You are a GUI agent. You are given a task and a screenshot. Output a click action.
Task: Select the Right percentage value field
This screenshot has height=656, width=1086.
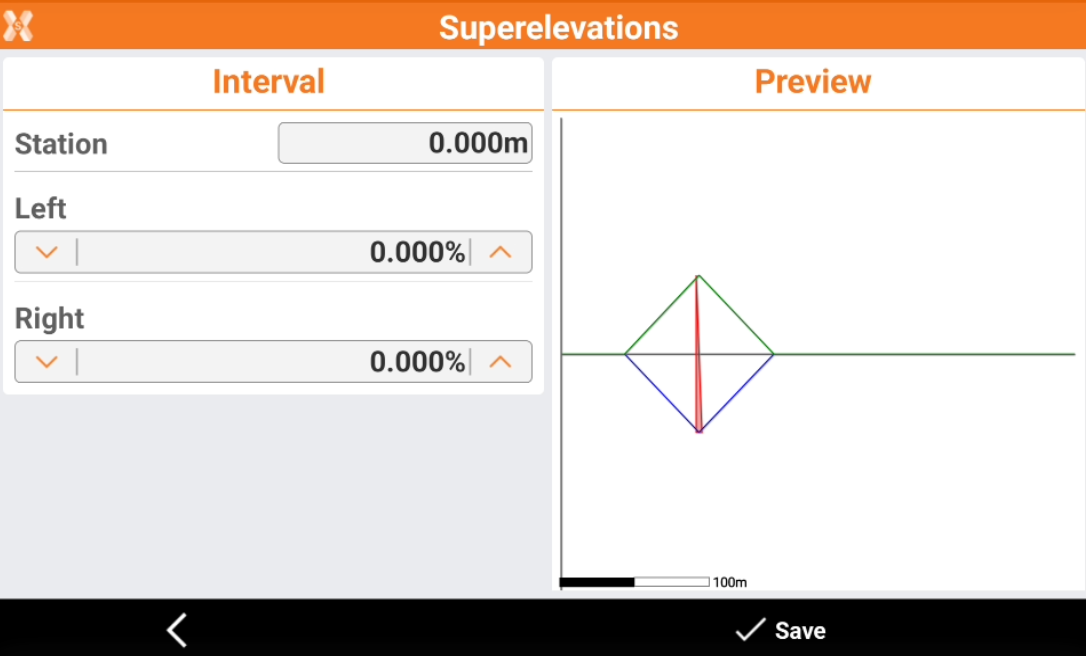pyautogui.click(x=273, y=362)
